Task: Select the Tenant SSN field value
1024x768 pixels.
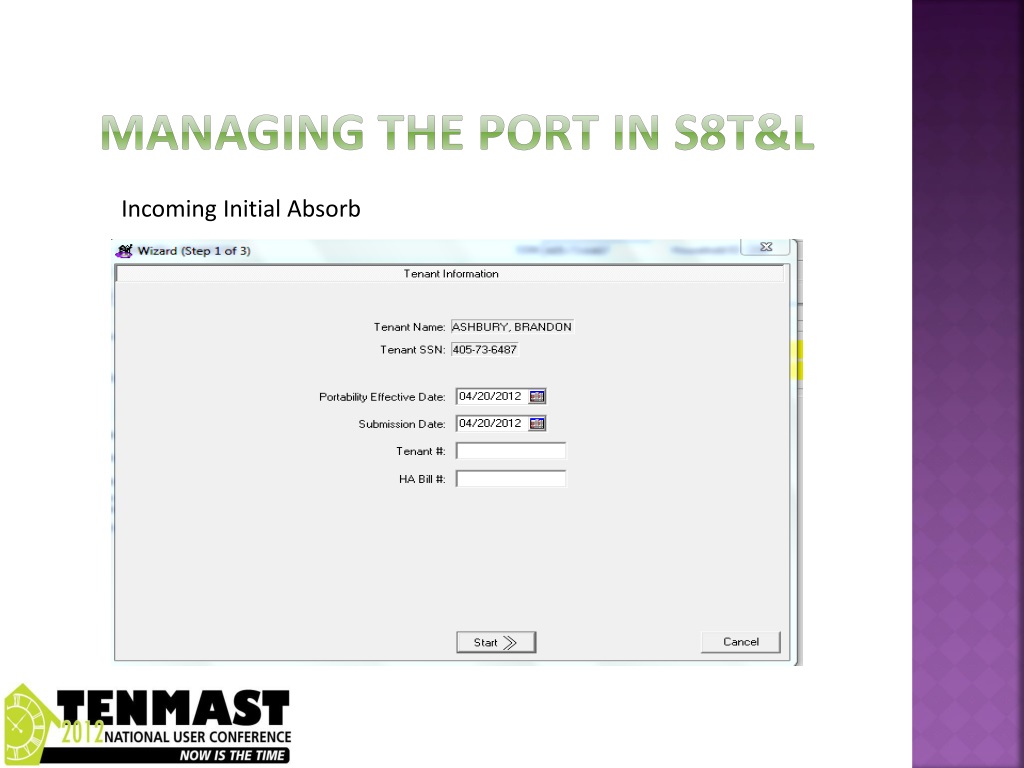Action: coord(485,350)
